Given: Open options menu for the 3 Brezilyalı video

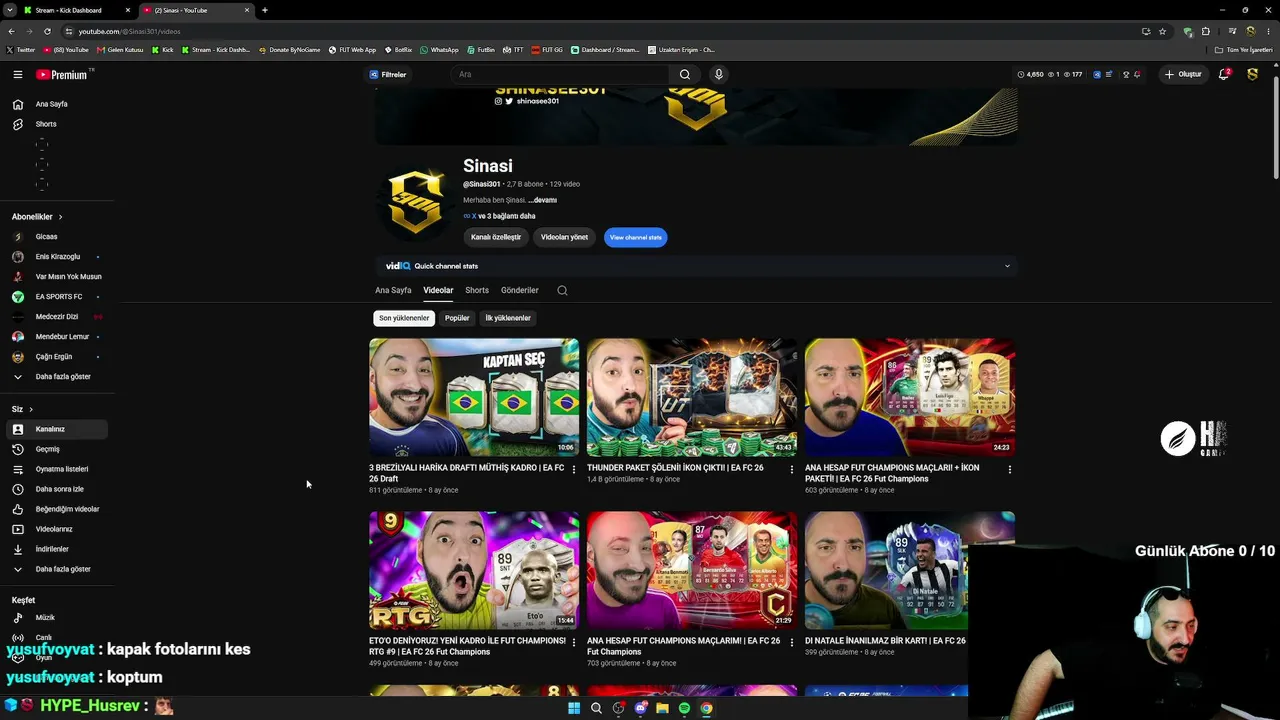Looking at the screenshot, I should click(x=574, y=469).
